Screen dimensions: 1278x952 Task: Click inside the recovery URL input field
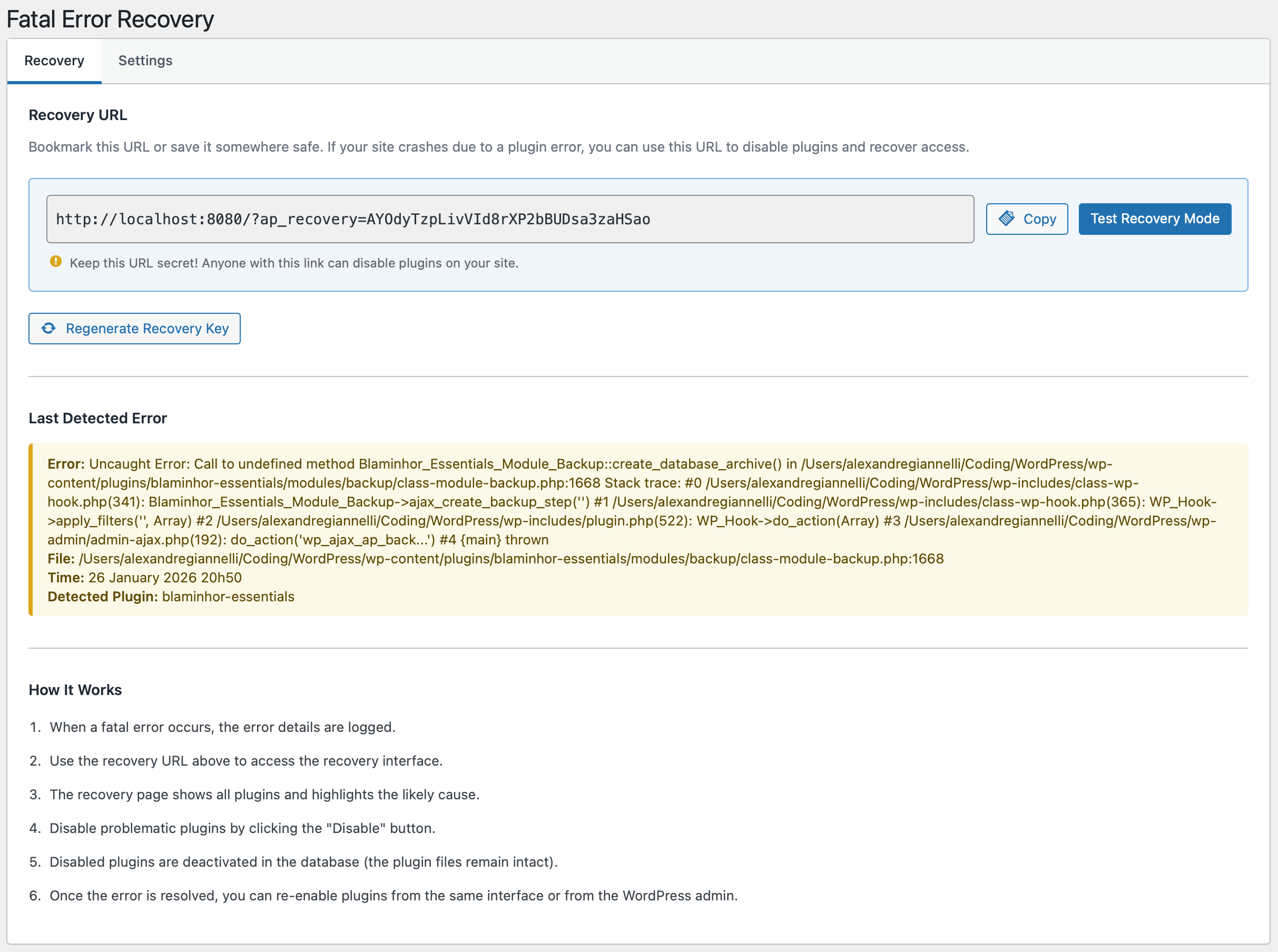[x=510, y=219]
